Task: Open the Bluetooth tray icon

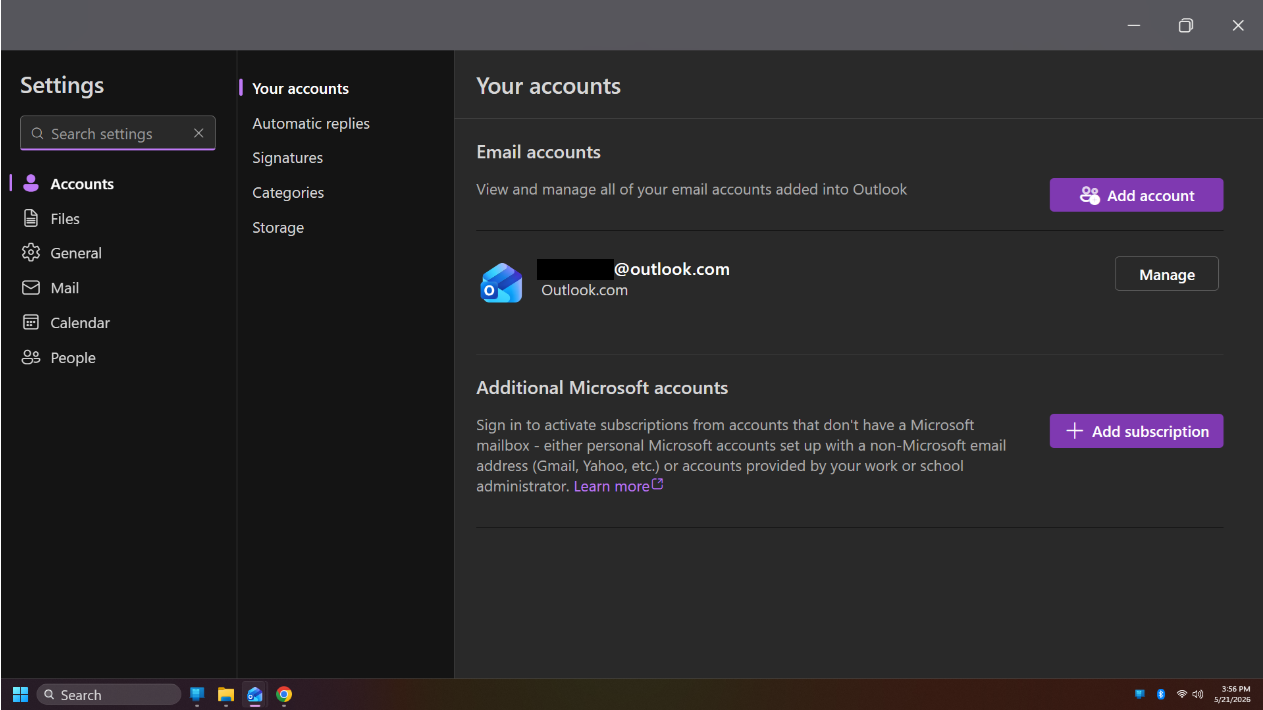Action: 1161,694
